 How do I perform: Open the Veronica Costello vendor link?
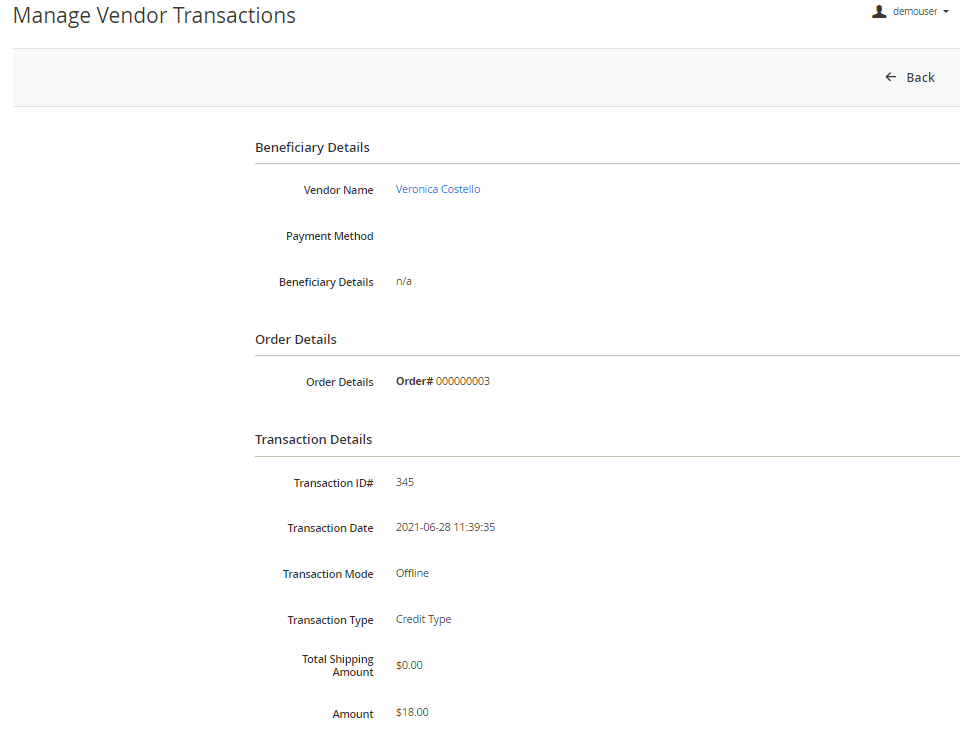[x=438, y=189]
